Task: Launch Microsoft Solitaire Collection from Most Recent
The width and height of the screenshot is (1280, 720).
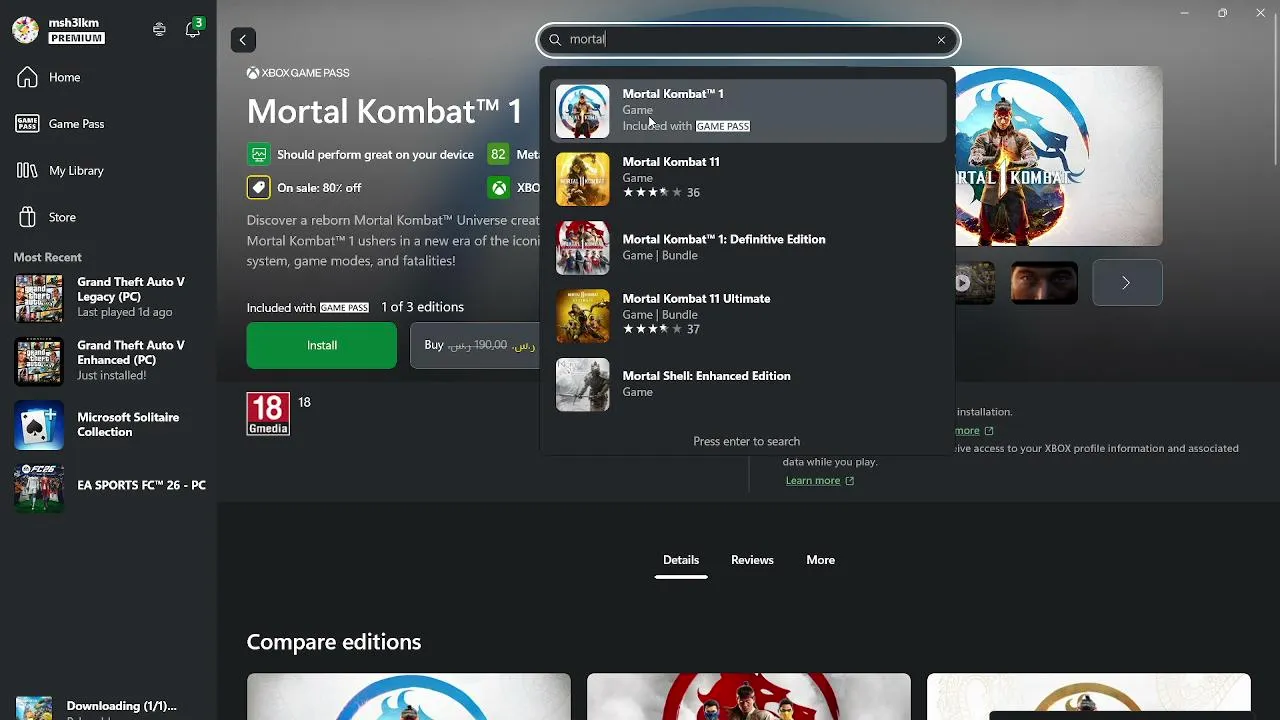Action: (x=108, y=424)
